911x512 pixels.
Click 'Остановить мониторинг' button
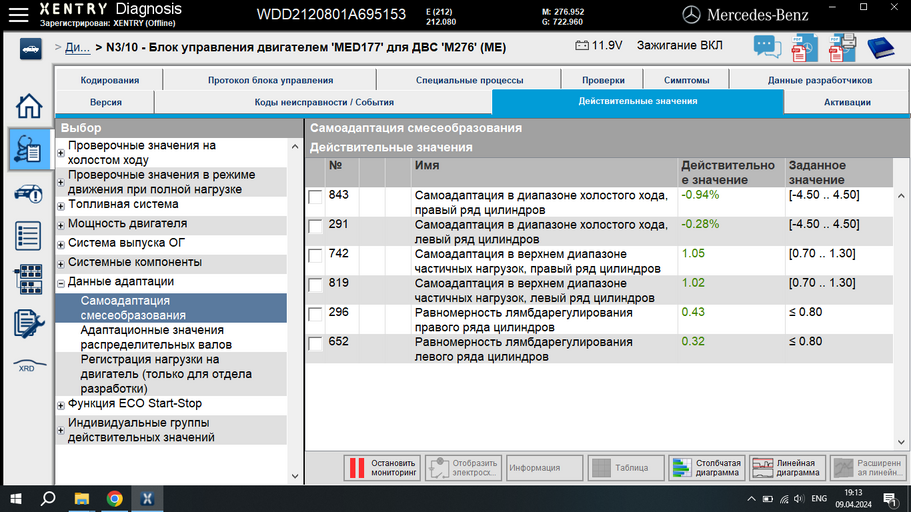click(382, 467)
